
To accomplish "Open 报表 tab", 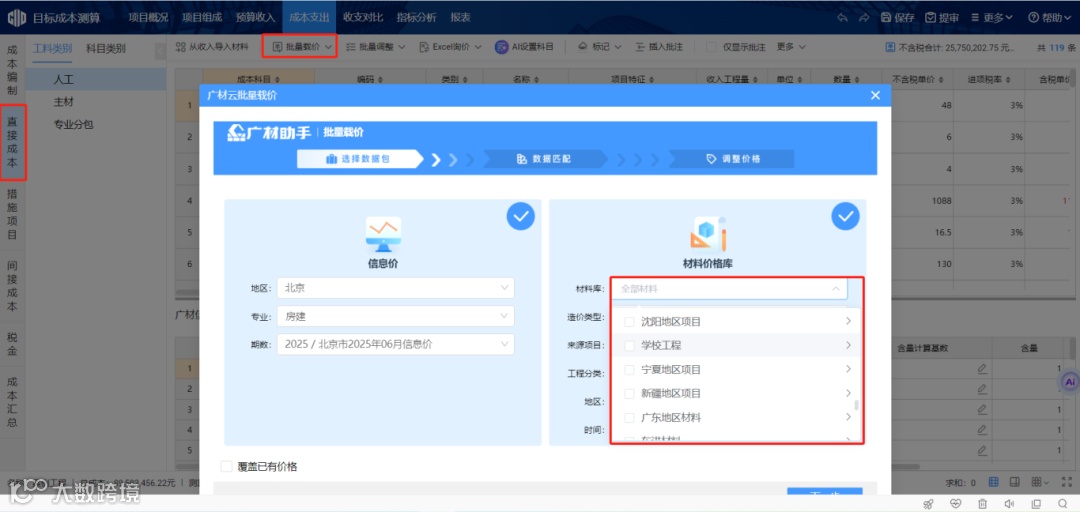I will point(461,17).
